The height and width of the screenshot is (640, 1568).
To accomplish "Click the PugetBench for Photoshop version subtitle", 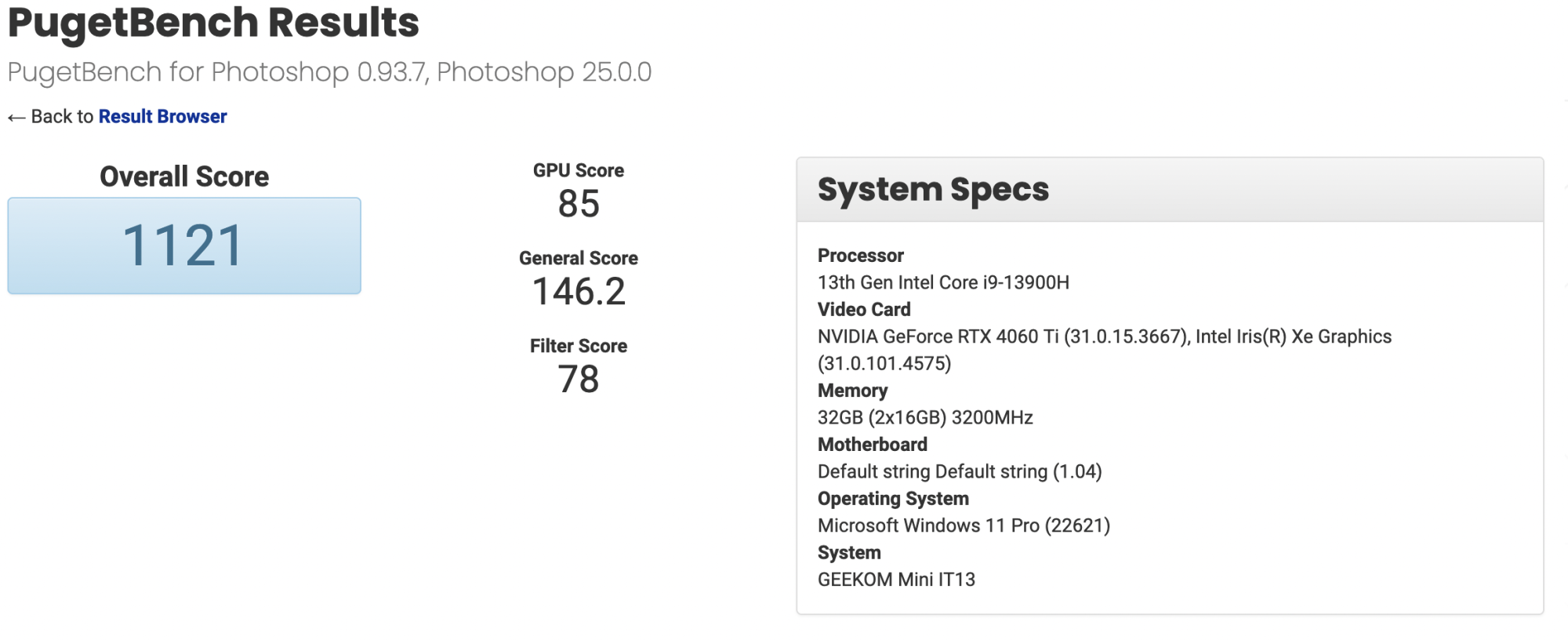I will click(329, 72).
